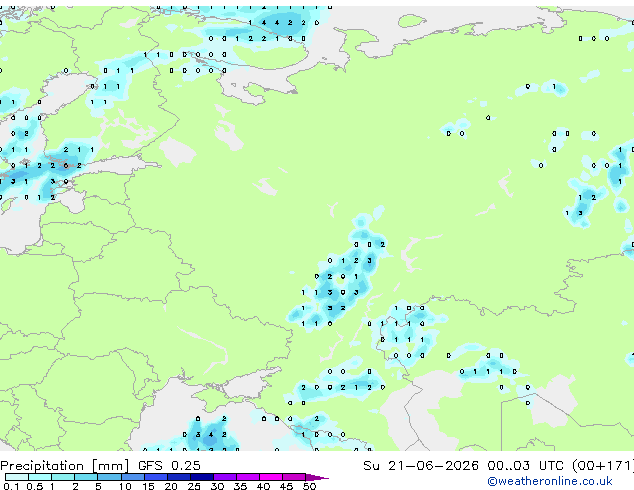This screenshot has width=634, height=490.
Task: Click the 45–50 mm legend swatch
Action: point(294,477)
